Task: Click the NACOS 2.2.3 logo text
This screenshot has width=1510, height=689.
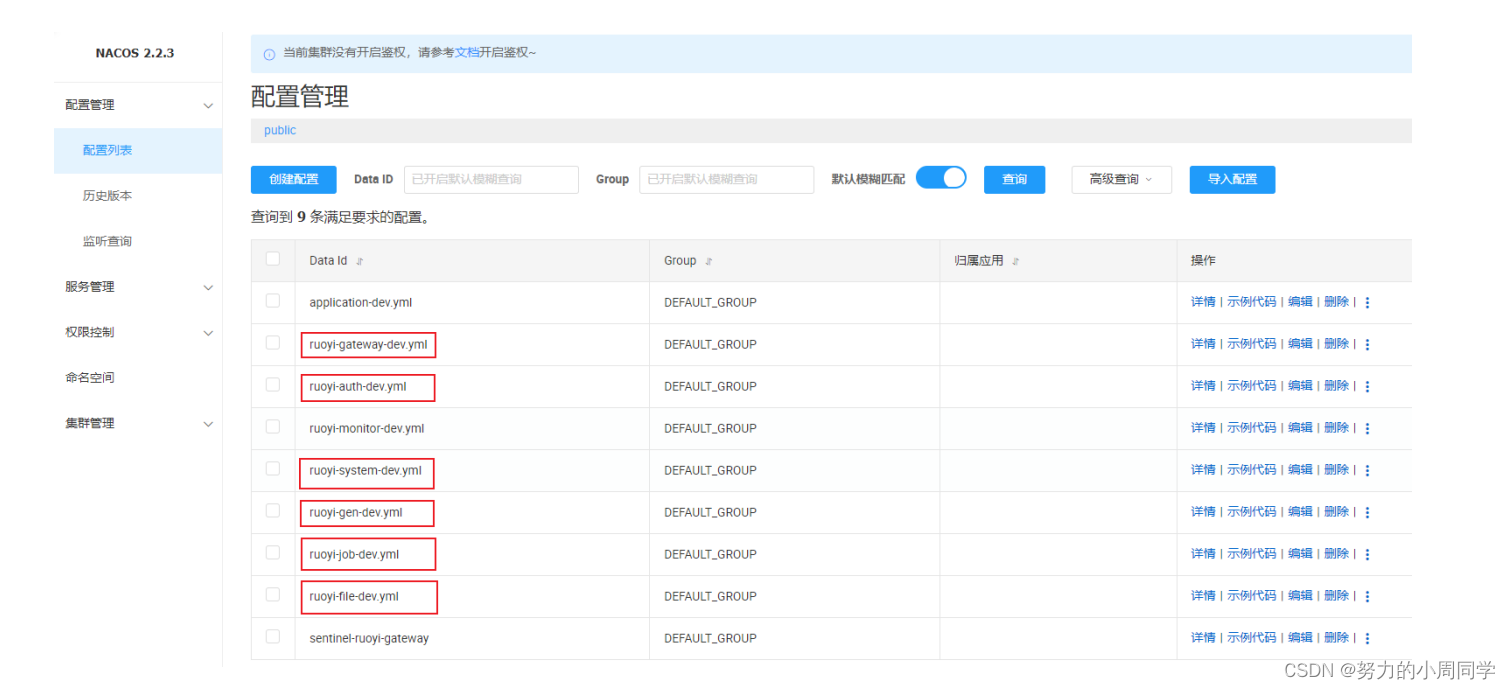Action: [135, 53]
